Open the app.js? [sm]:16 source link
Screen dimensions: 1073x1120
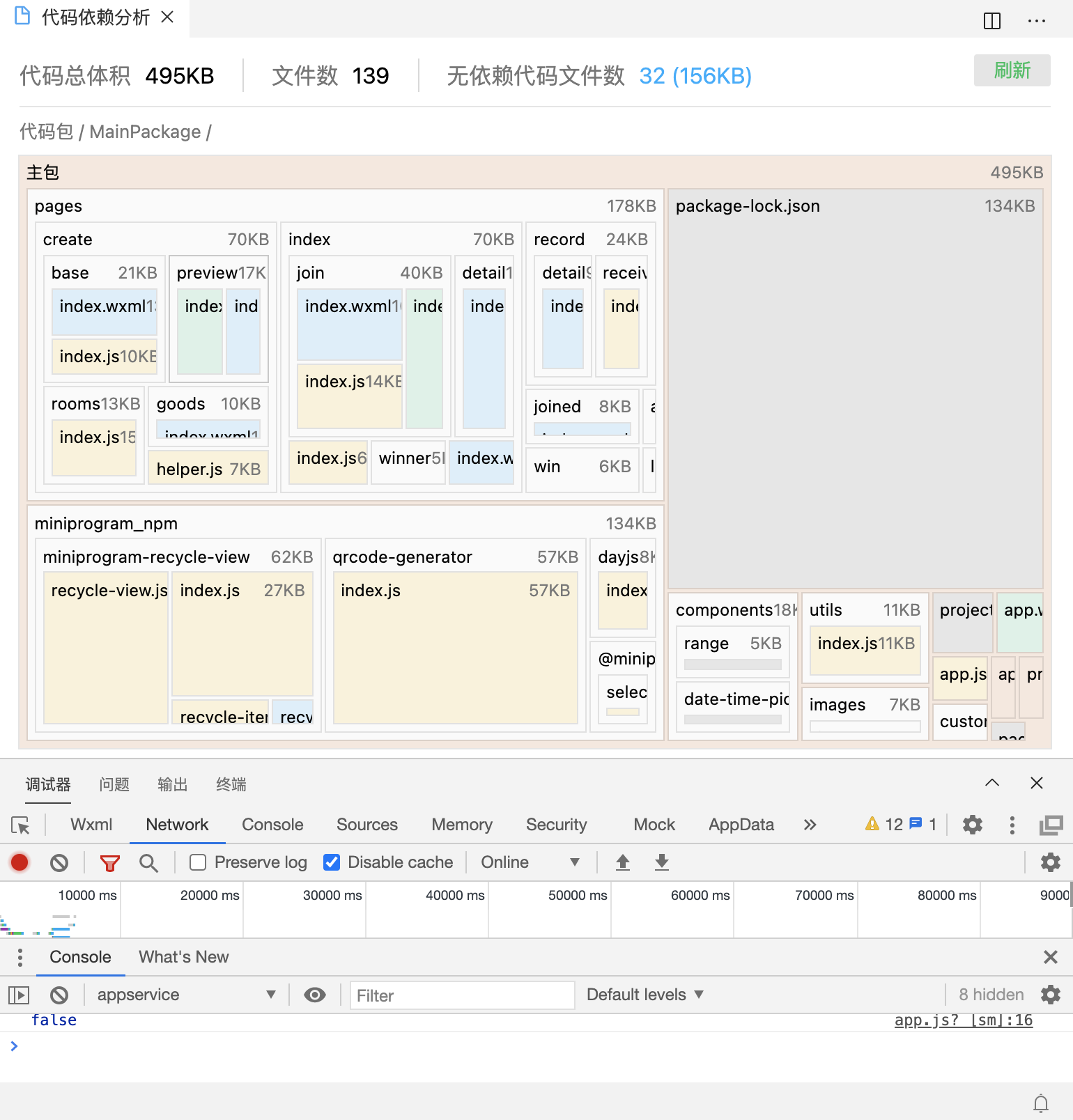pos(963,1020)
